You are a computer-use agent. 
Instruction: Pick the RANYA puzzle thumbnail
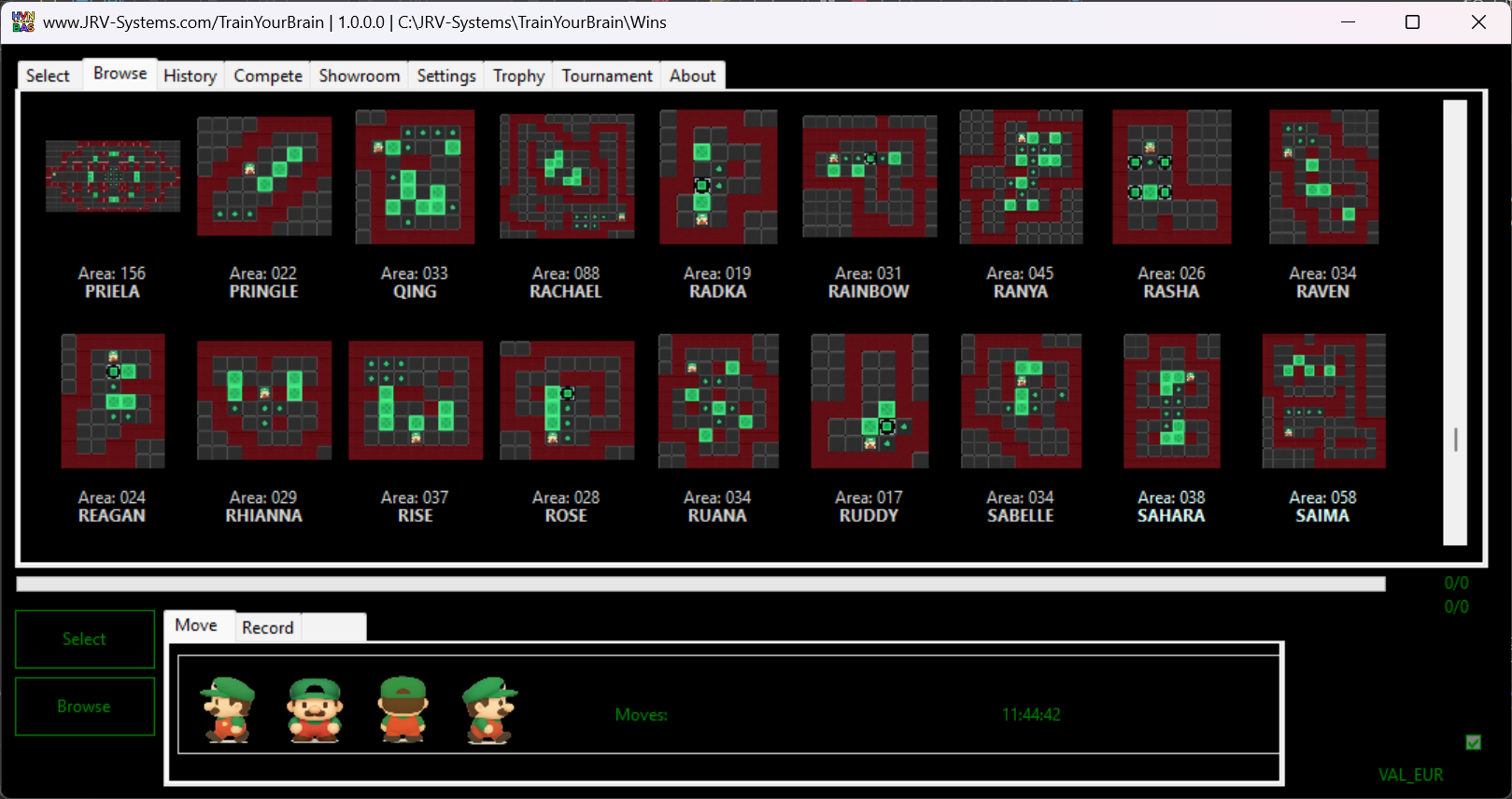click(x=1021, y=176)
